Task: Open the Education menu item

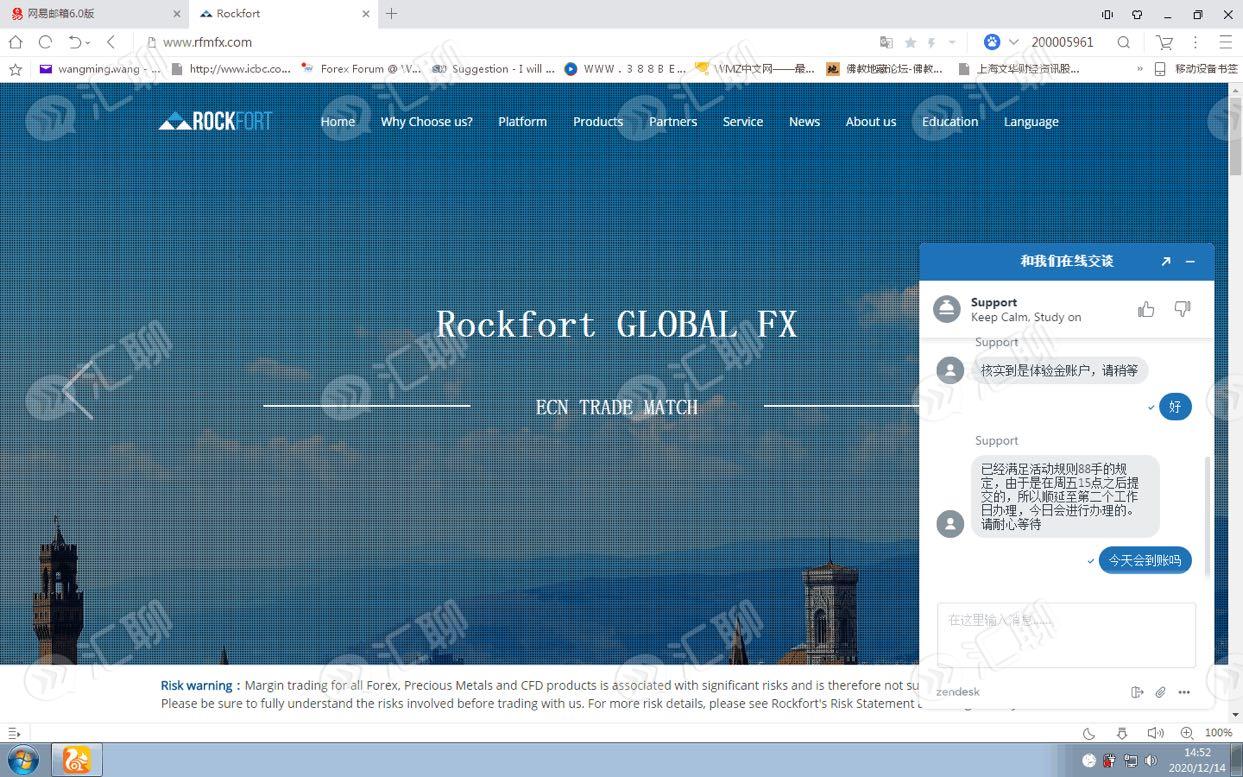Action: [950, 122]
